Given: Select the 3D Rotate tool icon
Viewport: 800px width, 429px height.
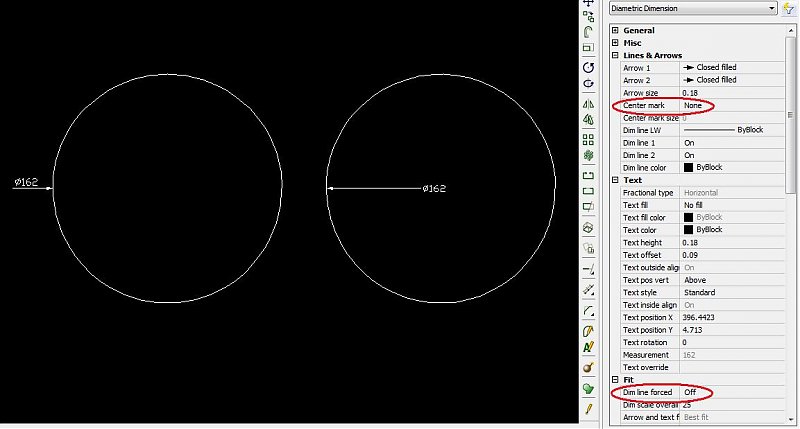Looking at the screenshot, I should pyautogui.click(x=588, y=83).
